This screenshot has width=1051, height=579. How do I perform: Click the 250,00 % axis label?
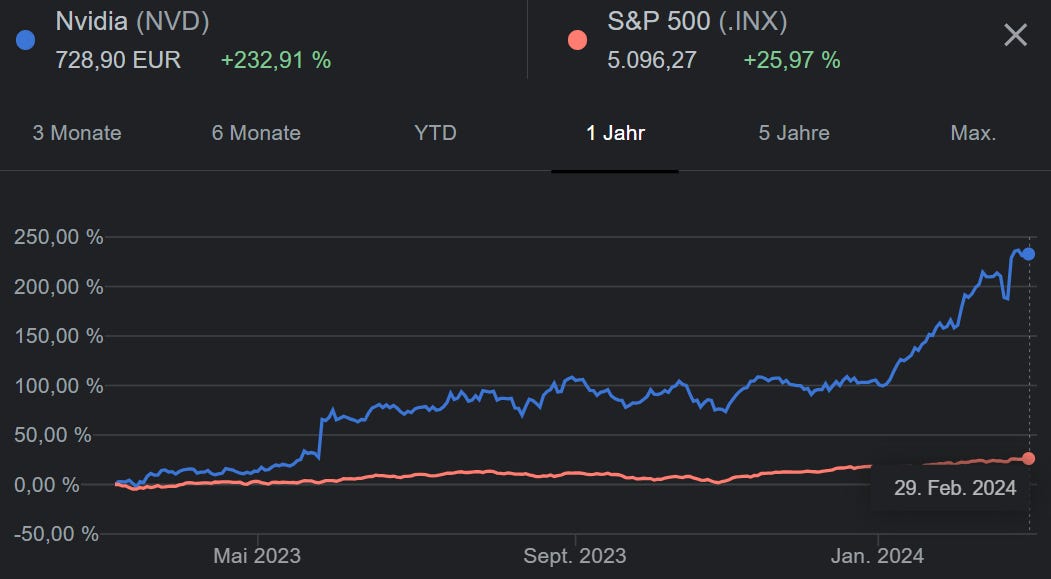pyautogui.click(x=59, y=237)
